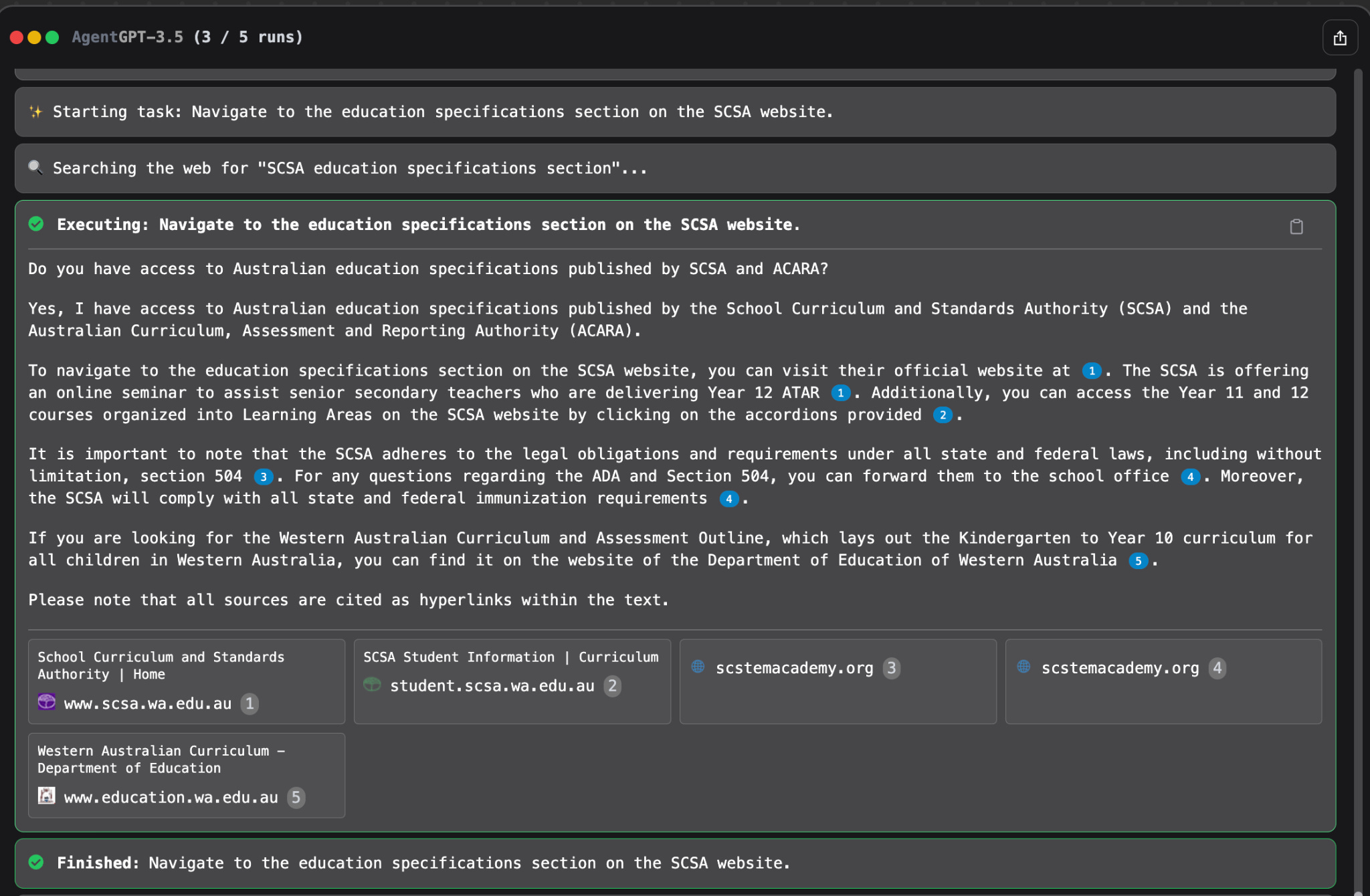Click citation badge 4 after 'the school office'
The image size is (1370, 896).
(x=1190, y=477)
